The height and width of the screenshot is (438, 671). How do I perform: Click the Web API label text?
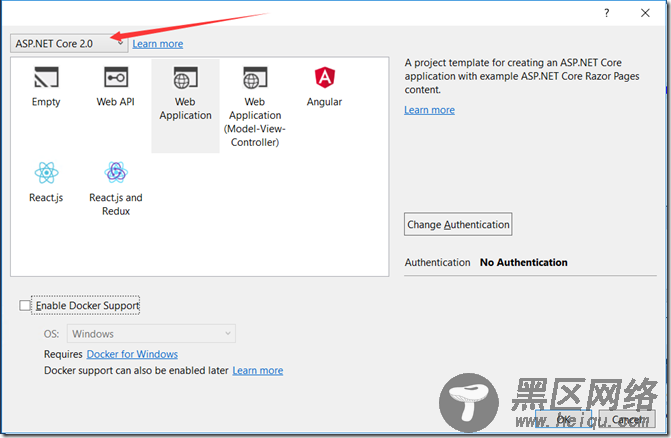(x=116, y=102)
